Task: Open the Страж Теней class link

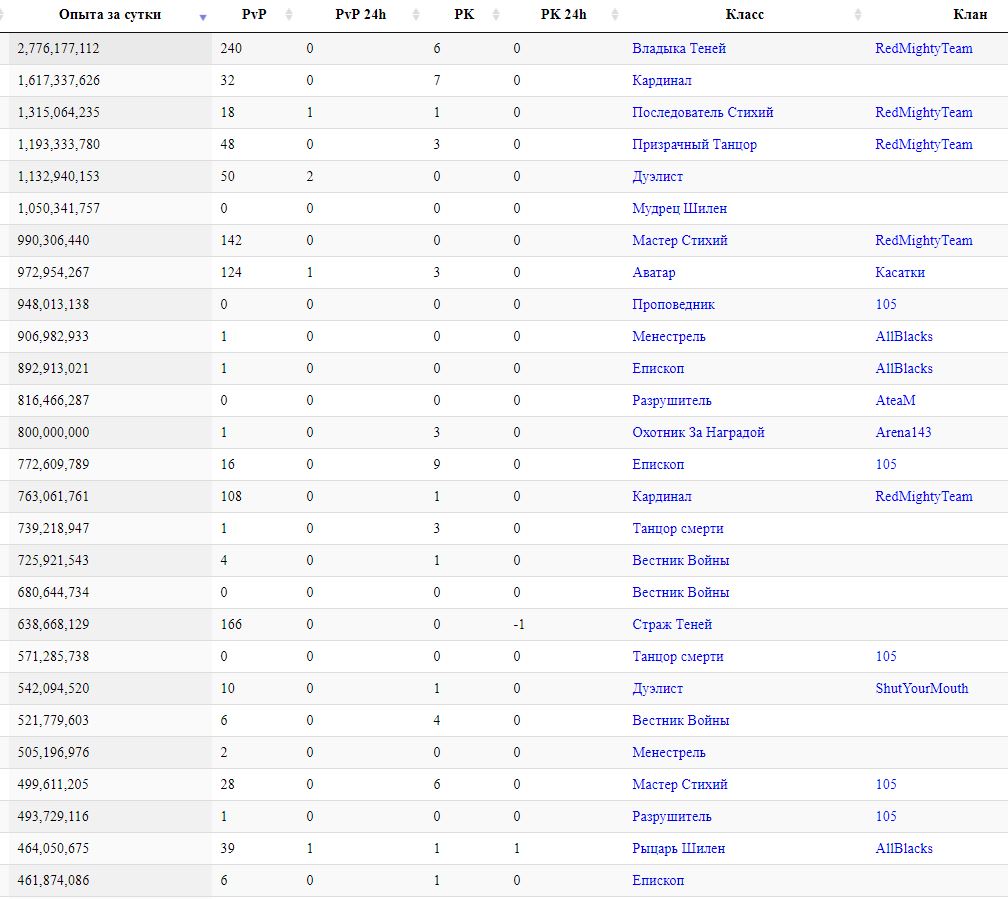Action: [672, 624]
